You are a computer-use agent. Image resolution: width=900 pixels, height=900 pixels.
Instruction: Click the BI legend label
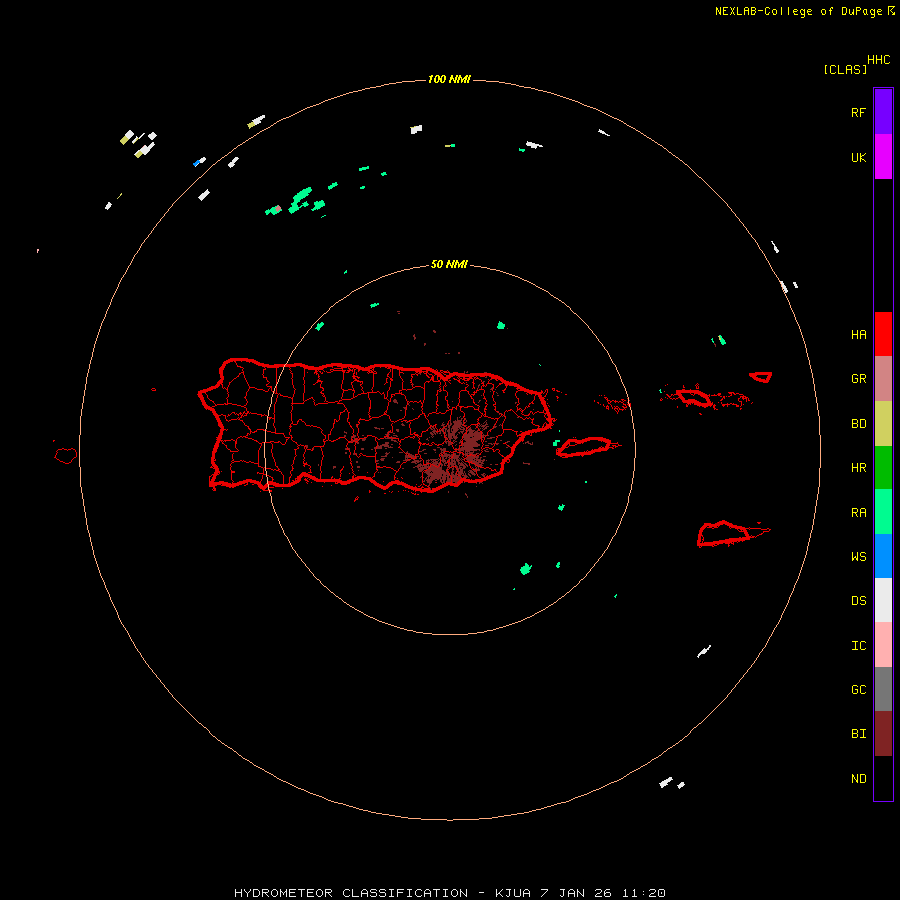pyautogui.click(x=858, y=734)
